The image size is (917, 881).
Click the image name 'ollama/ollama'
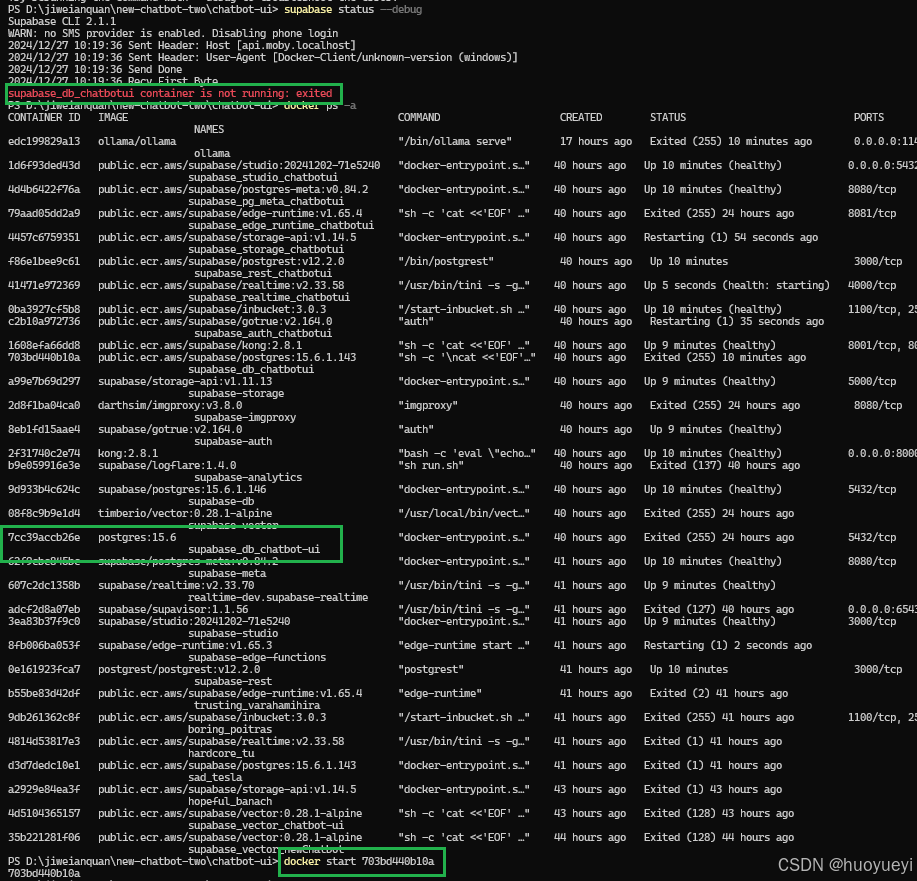tap(137, 141)
